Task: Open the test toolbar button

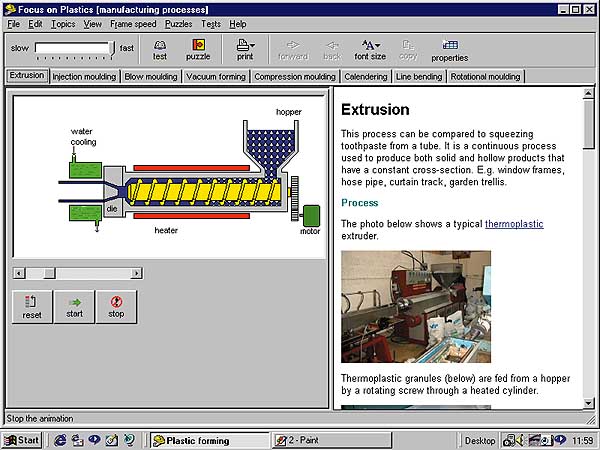Action: click(160, 50)
